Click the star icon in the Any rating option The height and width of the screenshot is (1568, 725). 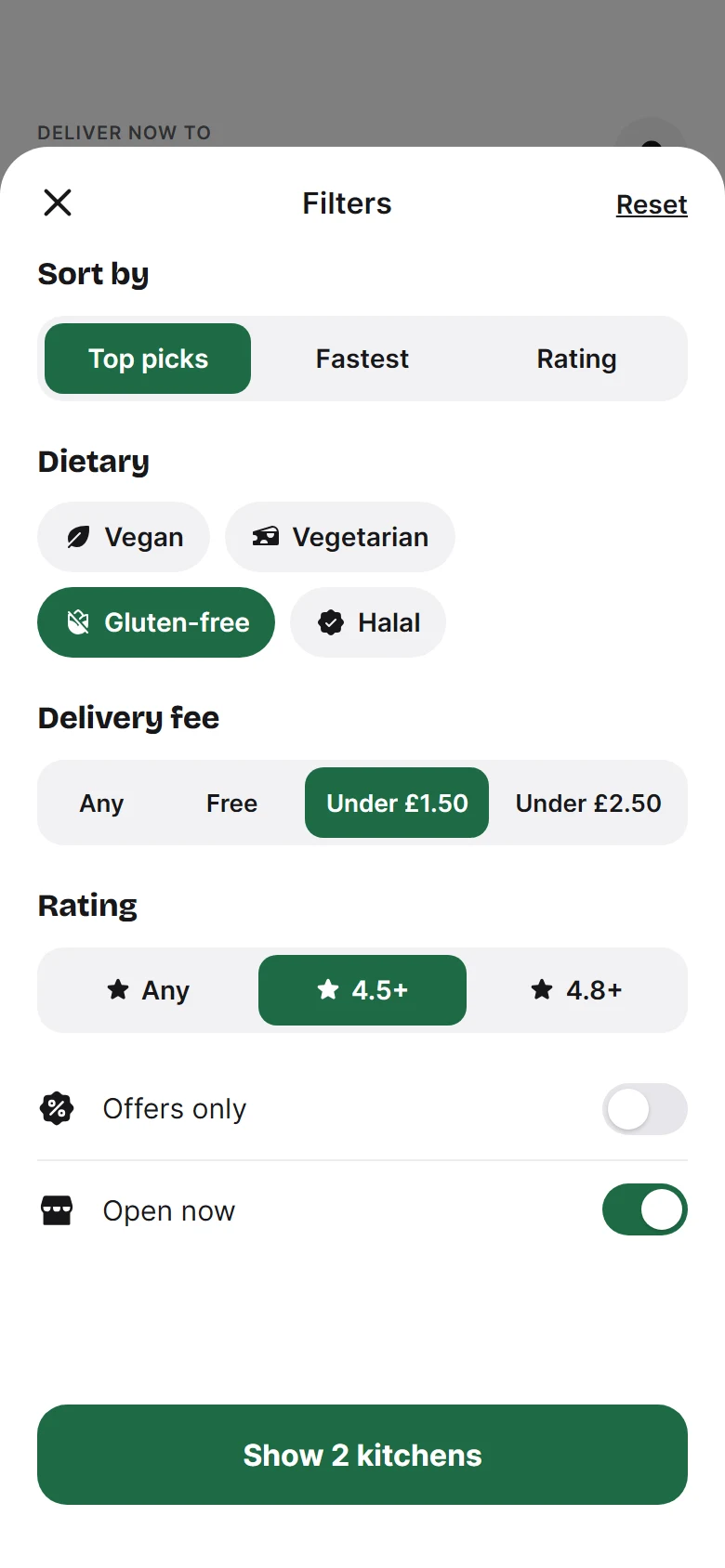coord(118,989)
